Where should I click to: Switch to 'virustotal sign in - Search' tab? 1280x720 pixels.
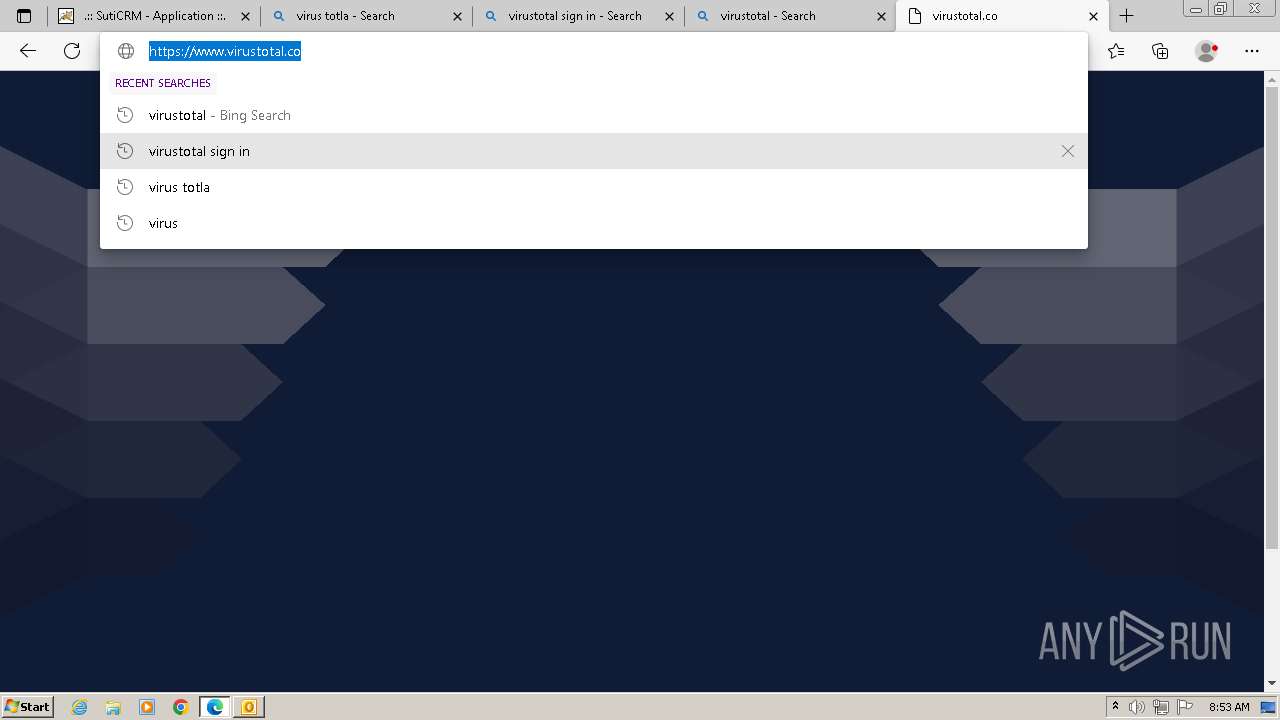[x=578, y=16]
